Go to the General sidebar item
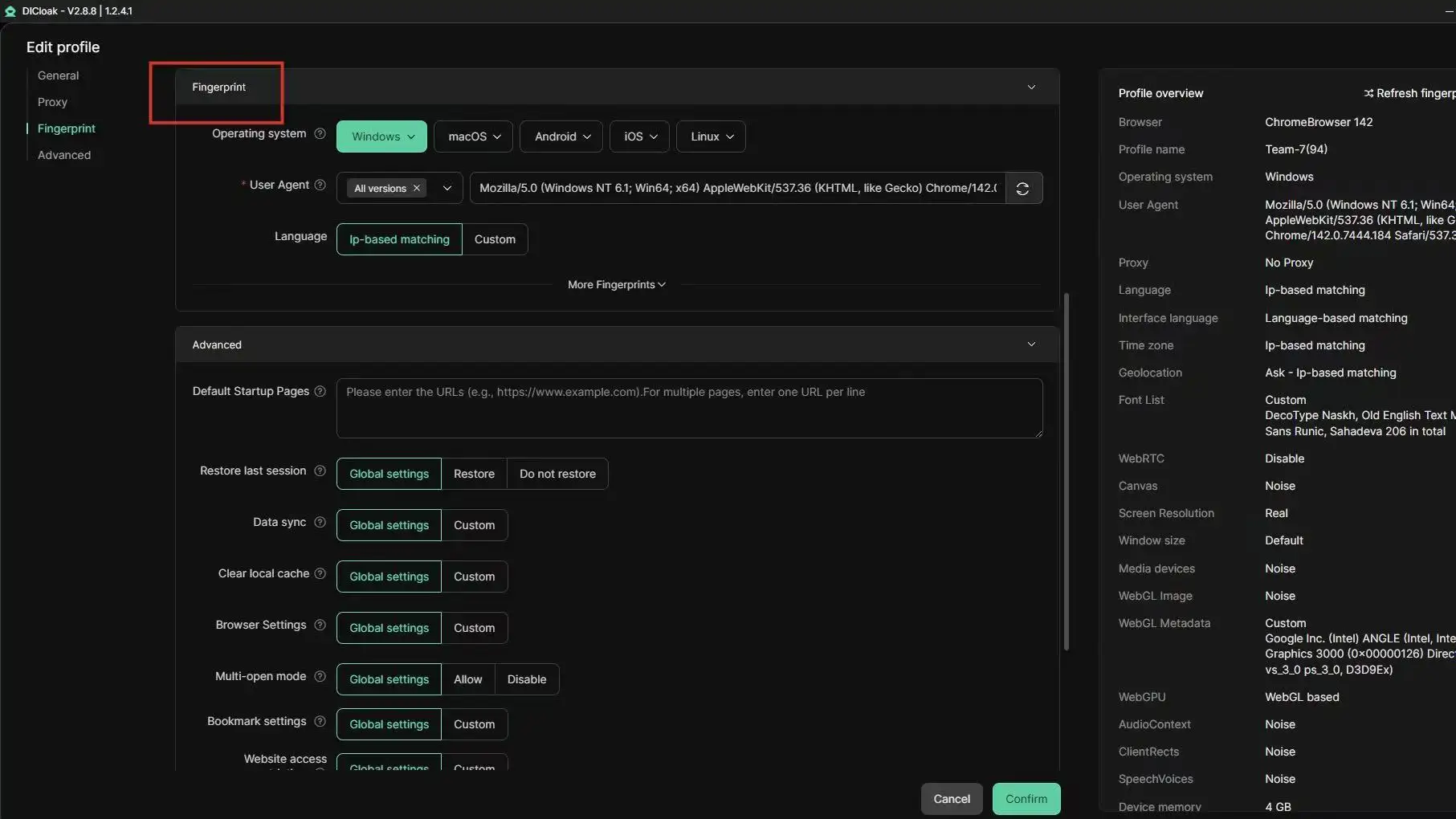Screen dimensions: 1456x819 coord(58,75)
